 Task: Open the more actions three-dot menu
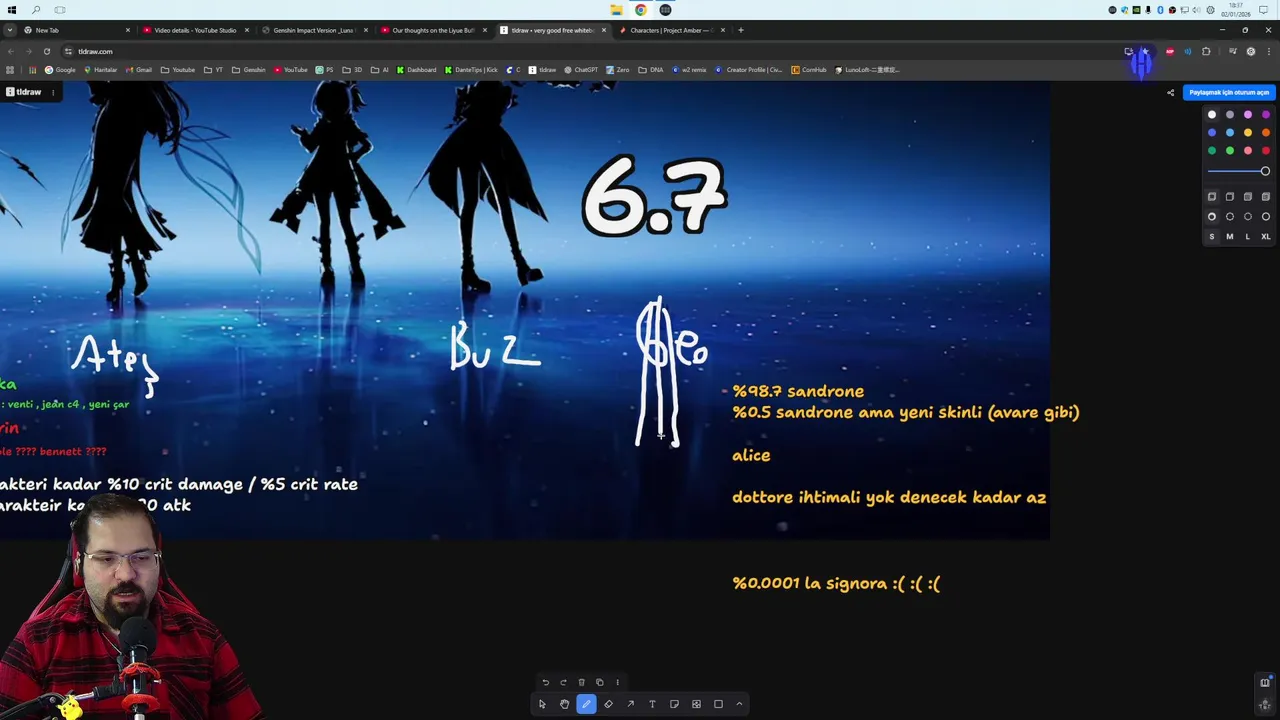tap(617, 682)
